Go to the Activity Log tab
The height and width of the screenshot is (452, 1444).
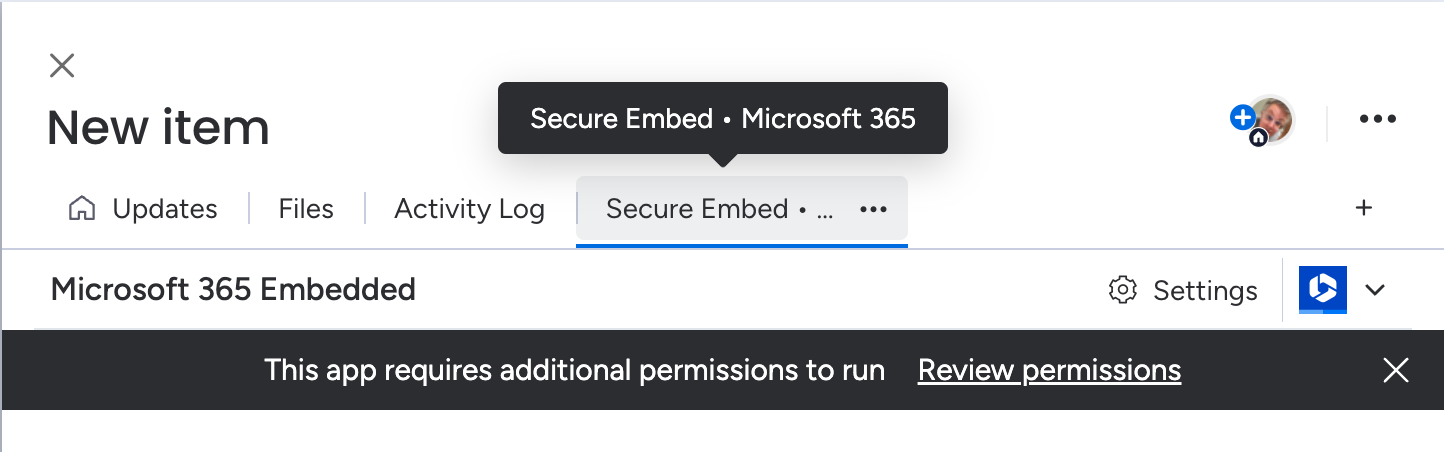tap(469, 209)
